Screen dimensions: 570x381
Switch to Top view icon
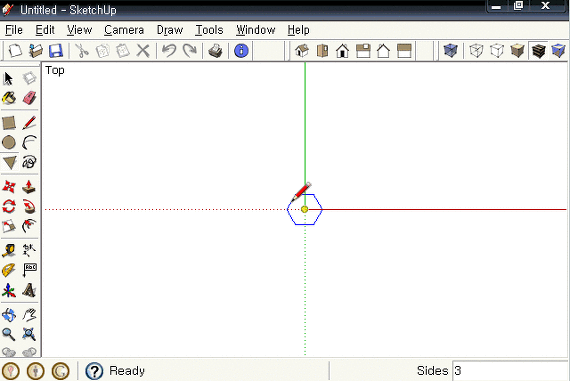pyautogui.click(x=322, y=51)
